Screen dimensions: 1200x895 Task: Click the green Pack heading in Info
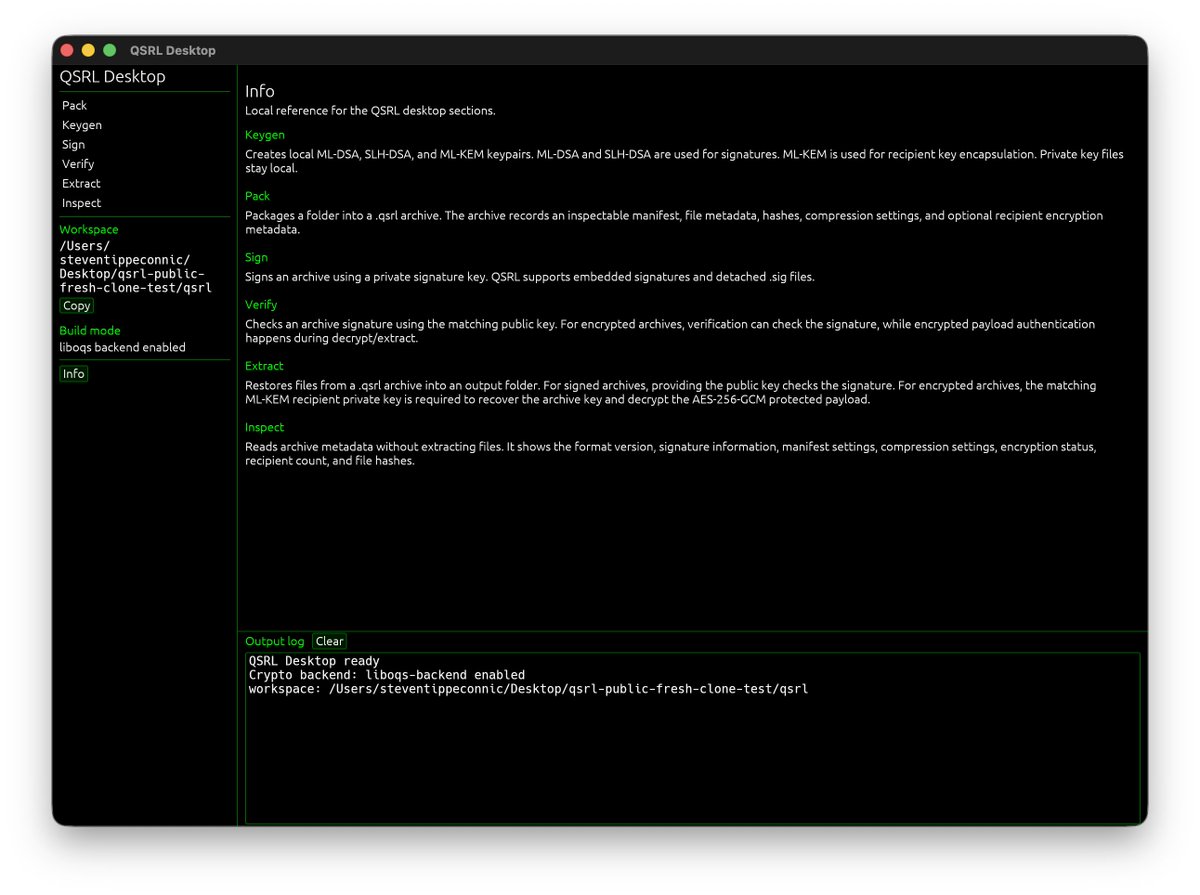257,196
